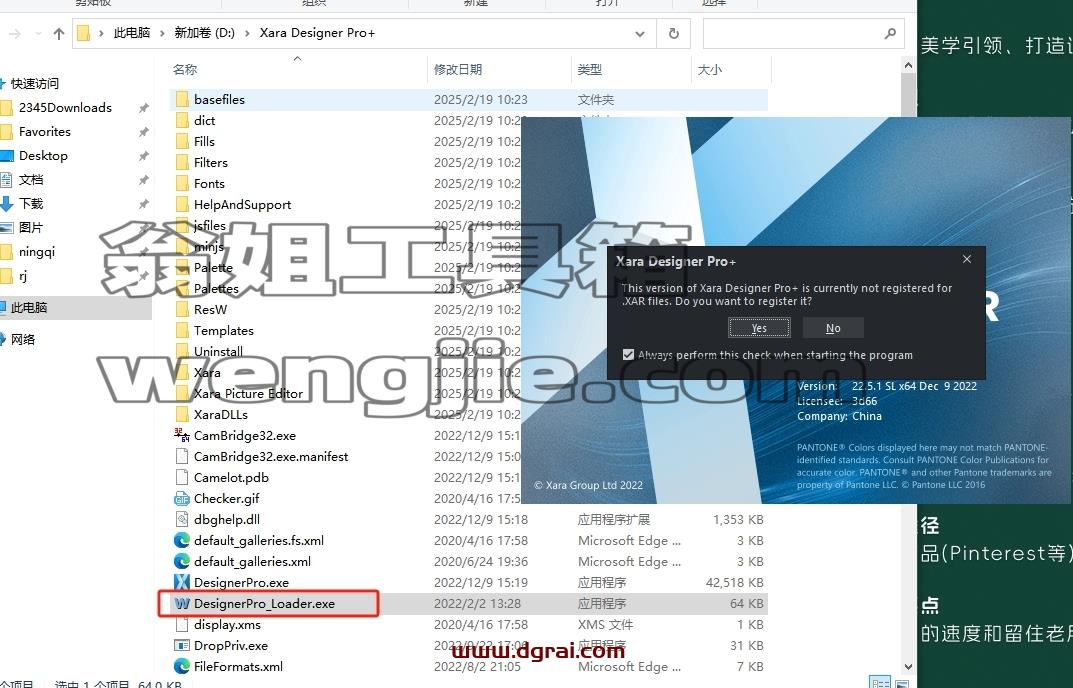
Task: Click 2022/2/2 13:28 date cell
Action: tap(477, 604)
